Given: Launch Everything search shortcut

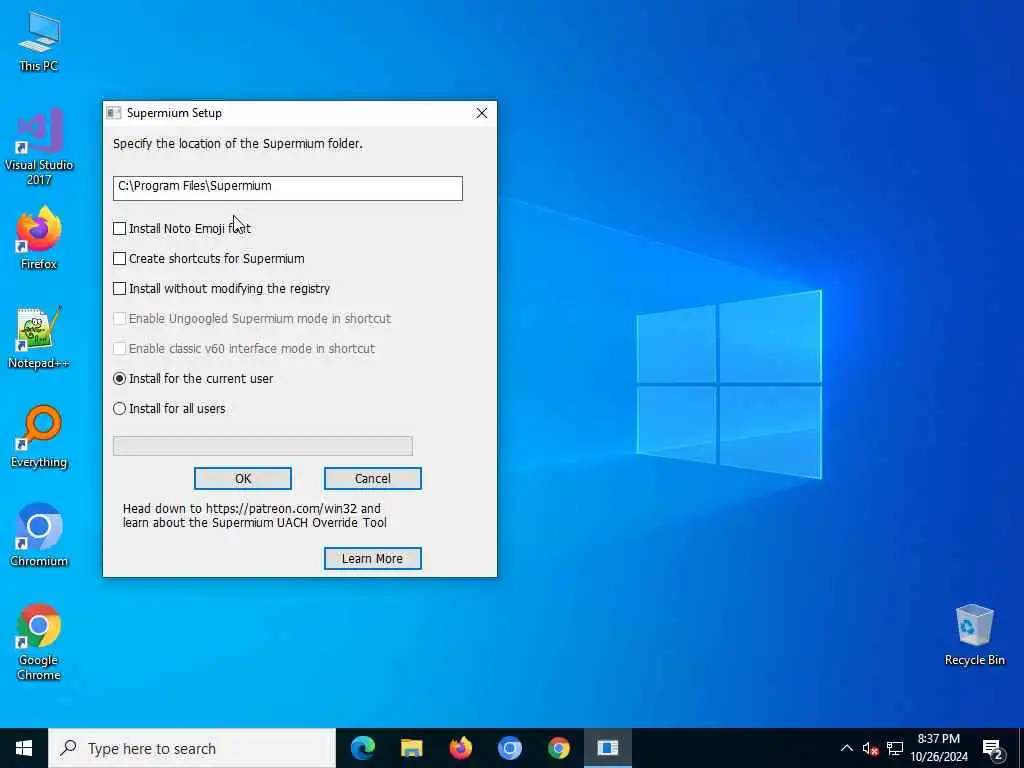Looking at the screenshot, I should [39, 436].
